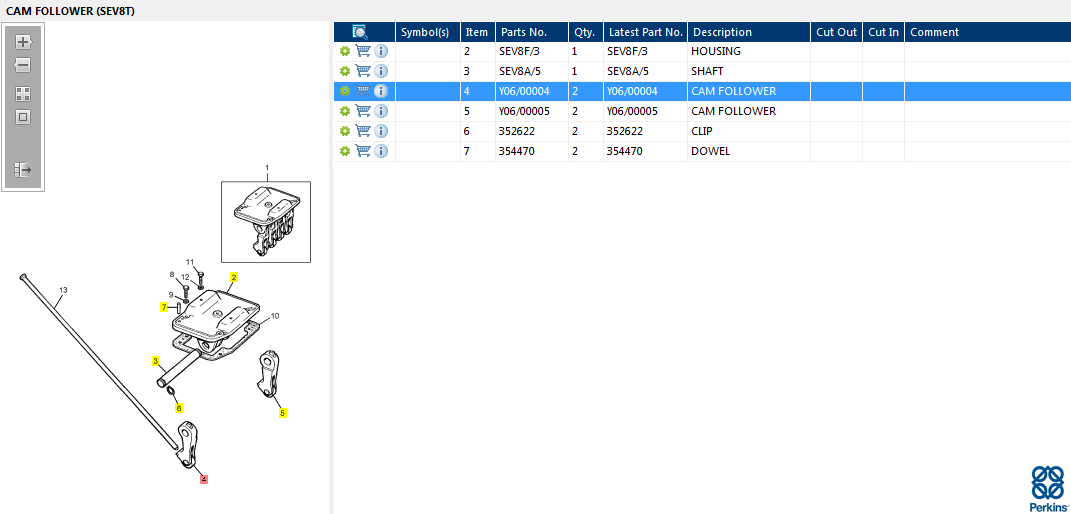
Task: Add CLIP 352622 to the cart
Action: click(363, 131)
